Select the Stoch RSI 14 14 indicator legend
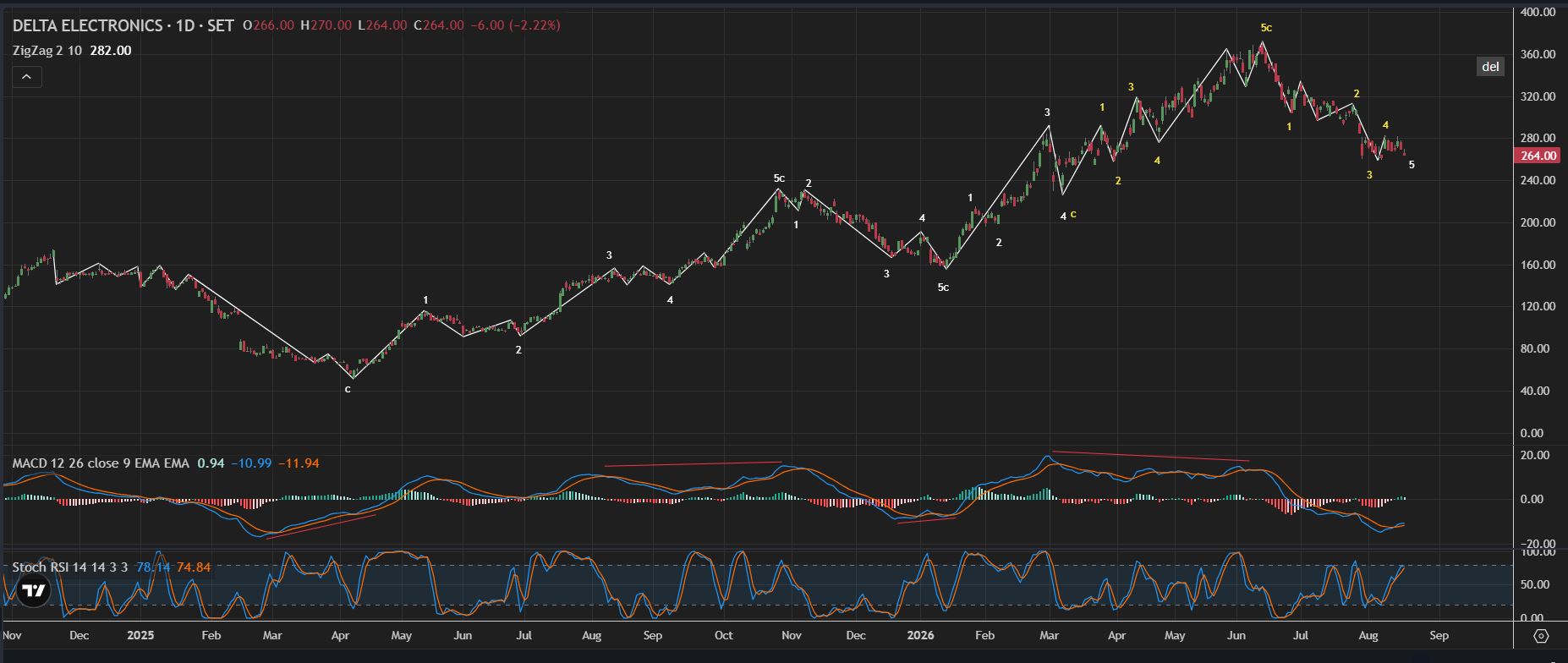 70,567
